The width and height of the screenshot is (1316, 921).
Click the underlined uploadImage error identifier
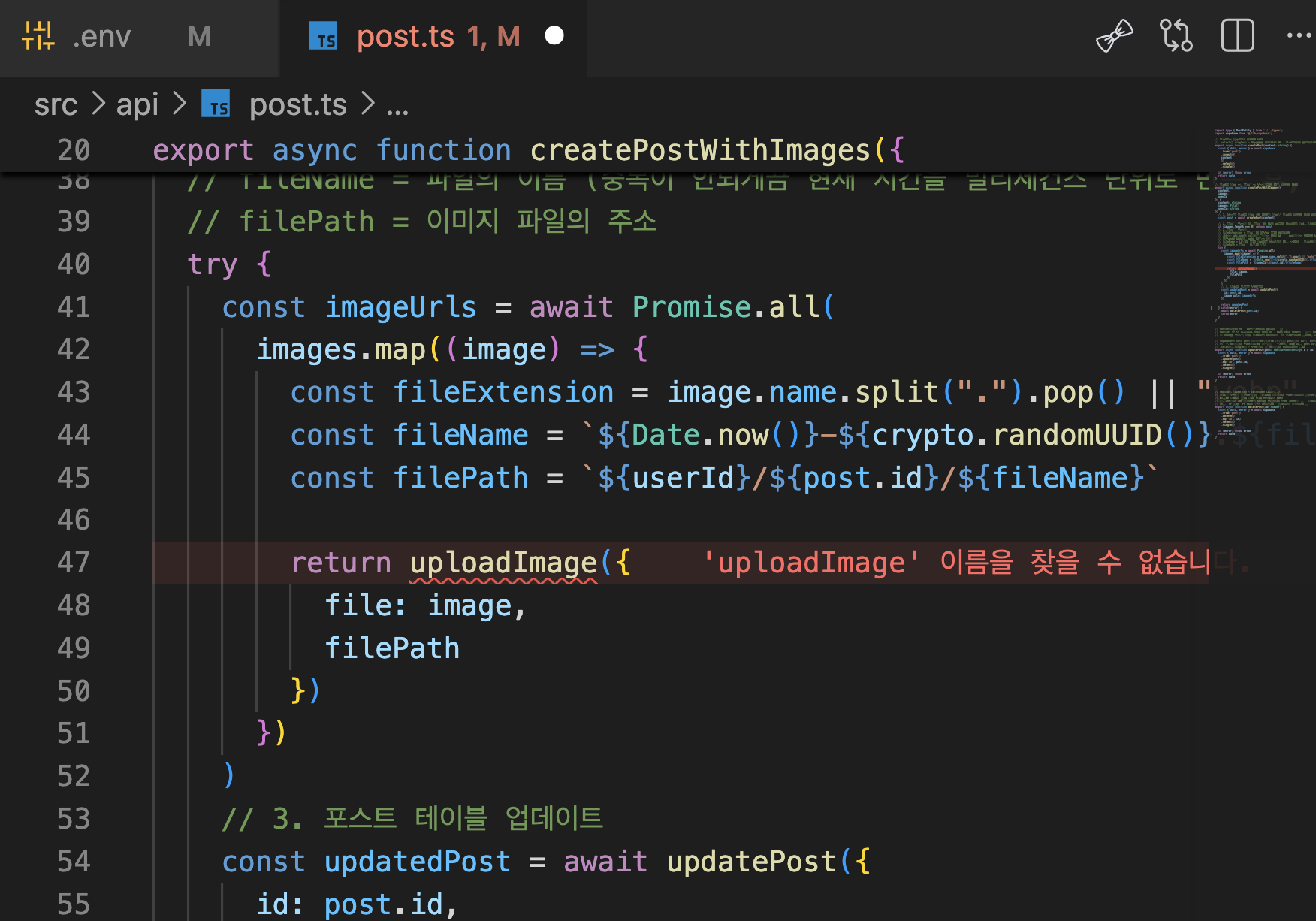pos(503,564)
